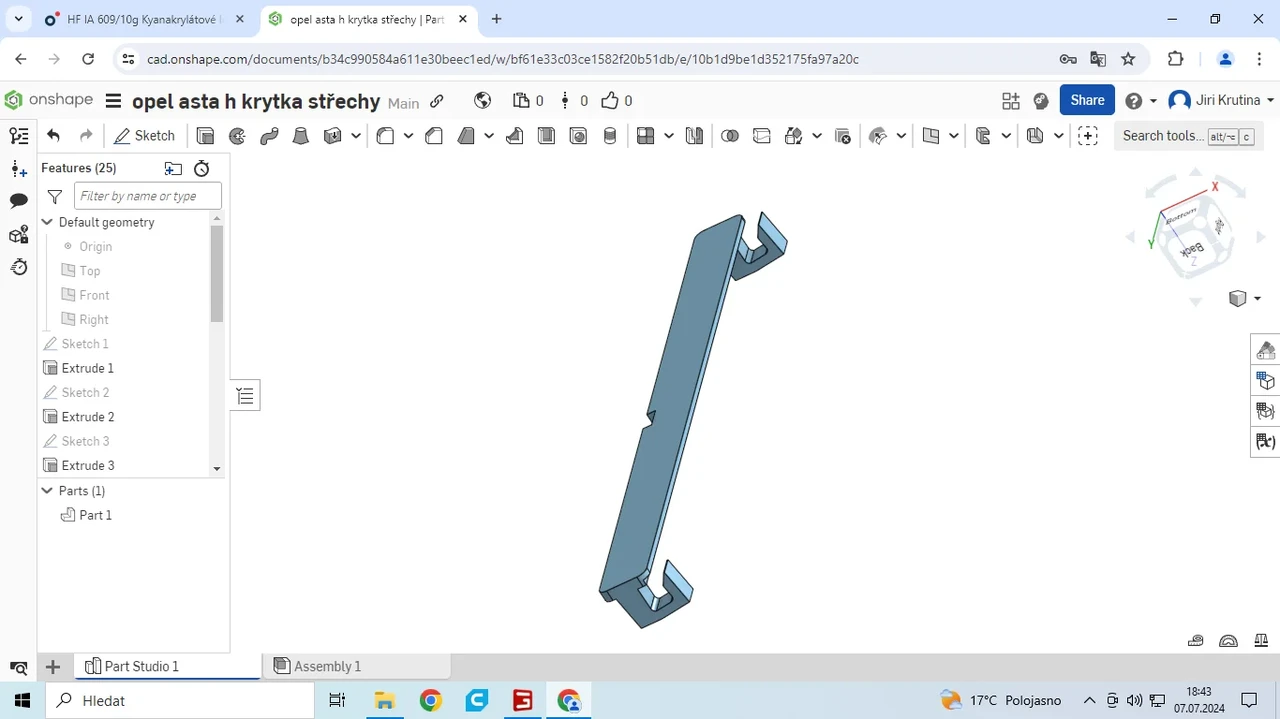Click the feature list scrollbar
This screenshot has height=719, width=1280.
click(x=217, y=273)
